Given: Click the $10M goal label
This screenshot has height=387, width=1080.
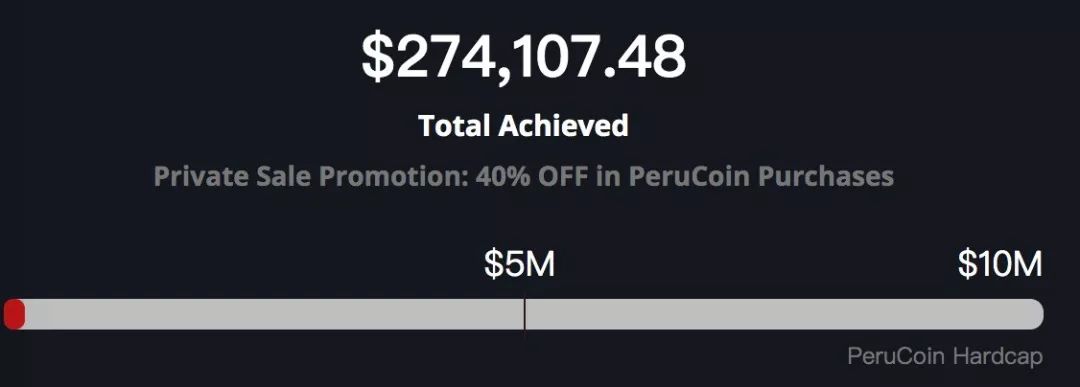Looking at the screenshot, I should click(x=1000, y=264).
